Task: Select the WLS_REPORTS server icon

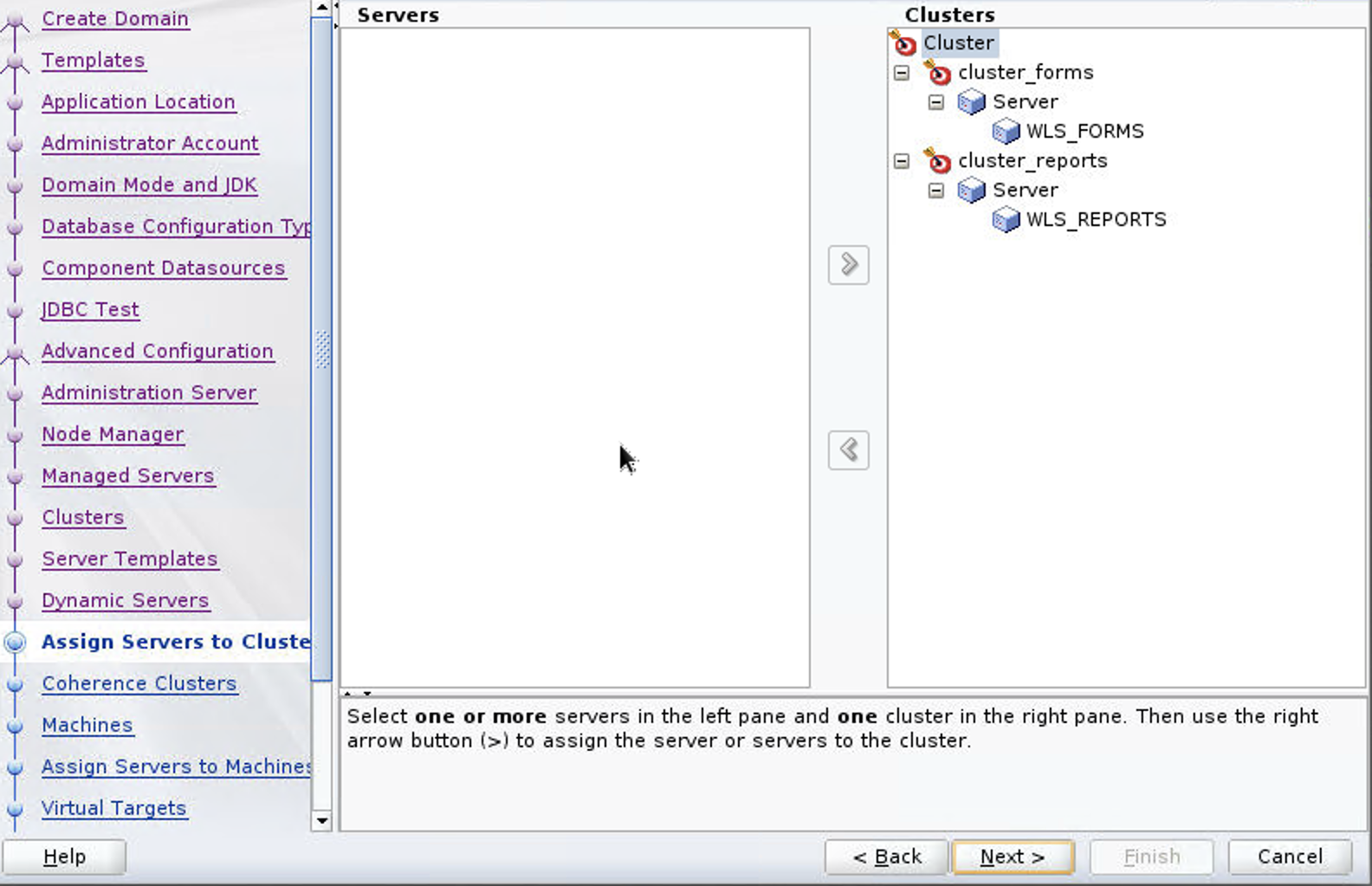Action: pos(1006,220)
